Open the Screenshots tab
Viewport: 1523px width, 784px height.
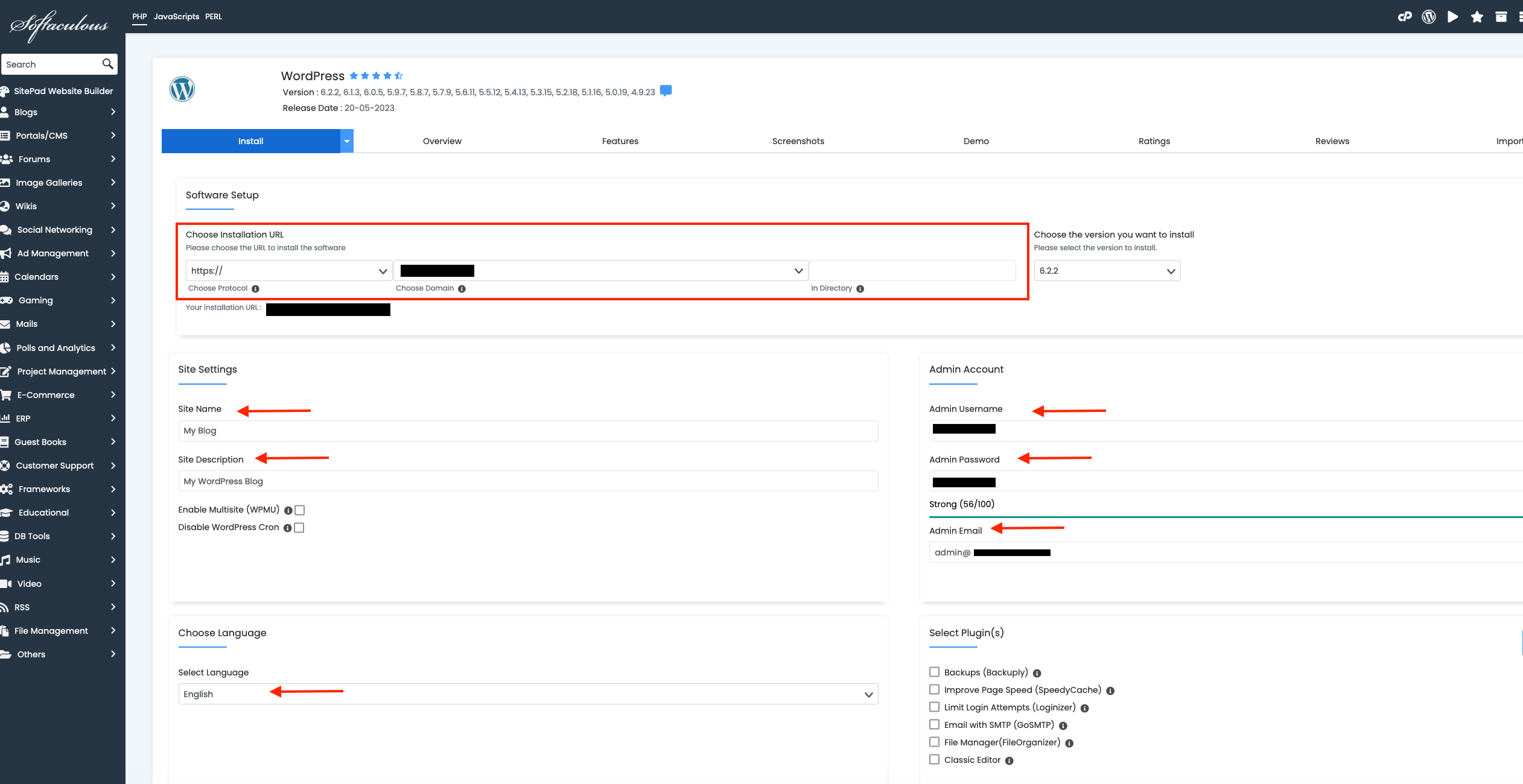click(798, 141)
